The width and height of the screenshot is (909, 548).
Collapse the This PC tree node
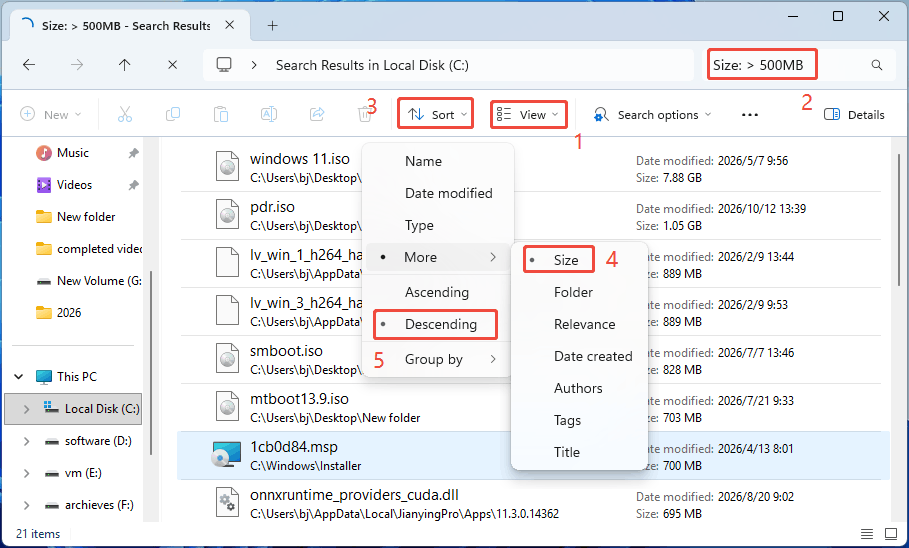(x=19, y=377)
